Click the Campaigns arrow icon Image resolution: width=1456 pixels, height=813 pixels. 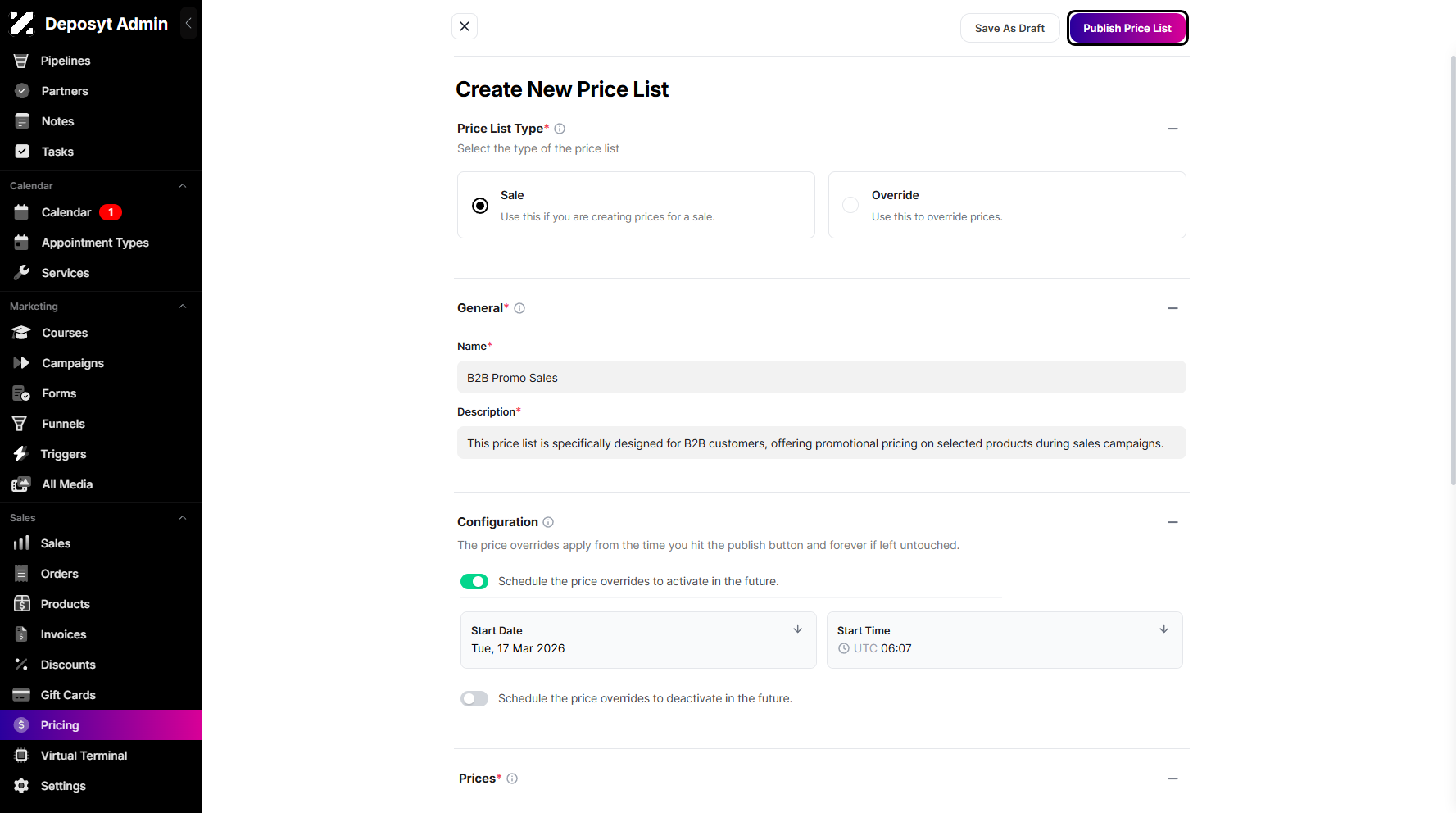22,363
